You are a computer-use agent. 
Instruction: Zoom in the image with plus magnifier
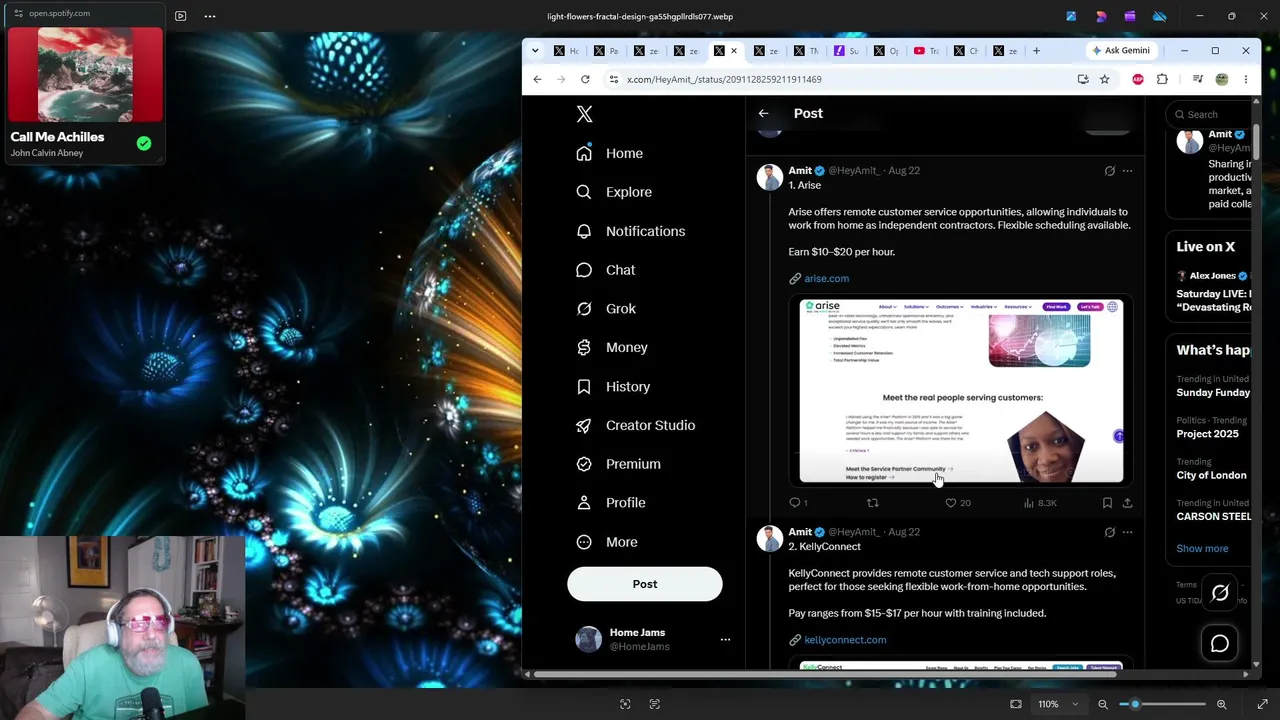pos(1221,704)
